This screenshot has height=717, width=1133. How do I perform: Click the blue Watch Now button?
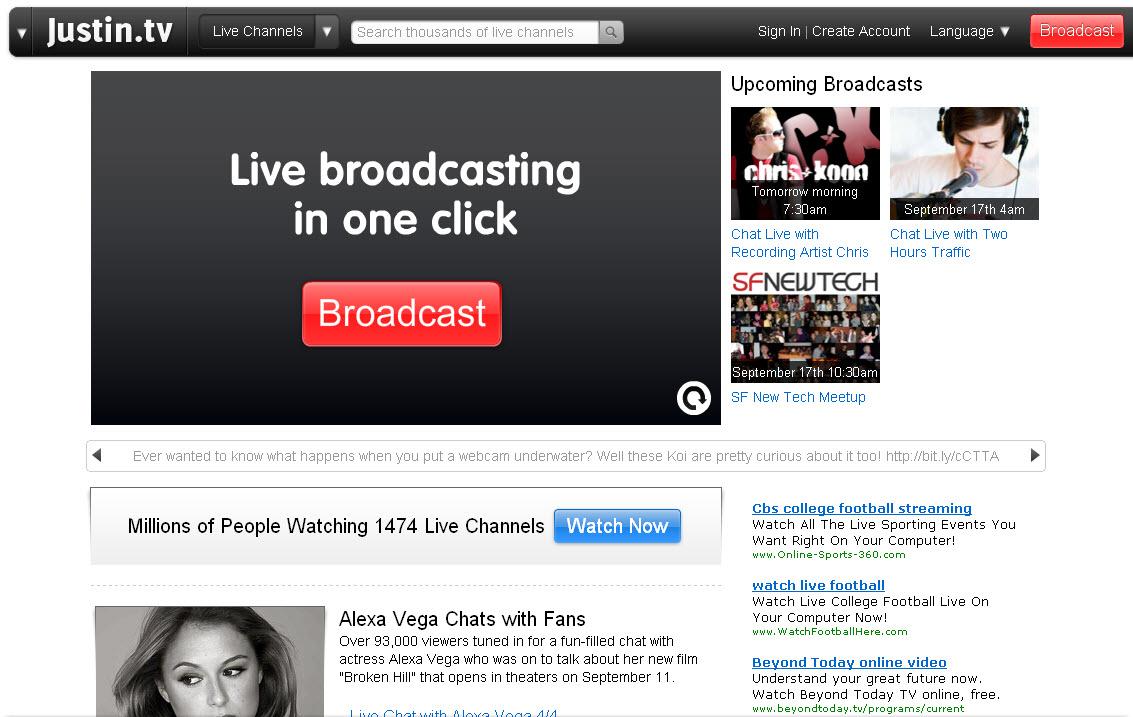(617, 526)
